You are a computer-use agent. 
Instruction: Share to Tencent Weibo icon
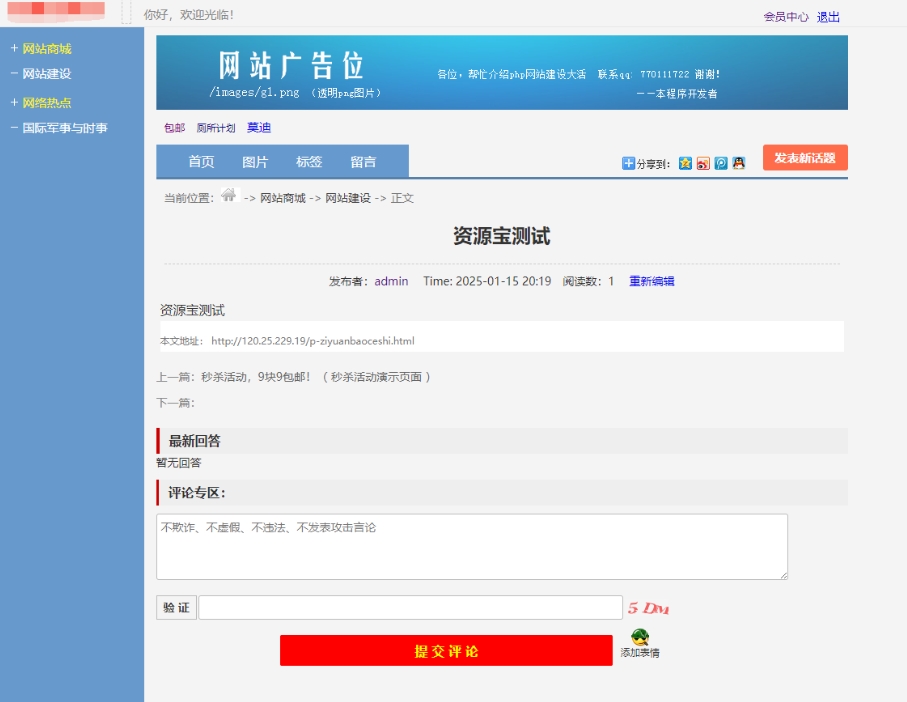721,163
